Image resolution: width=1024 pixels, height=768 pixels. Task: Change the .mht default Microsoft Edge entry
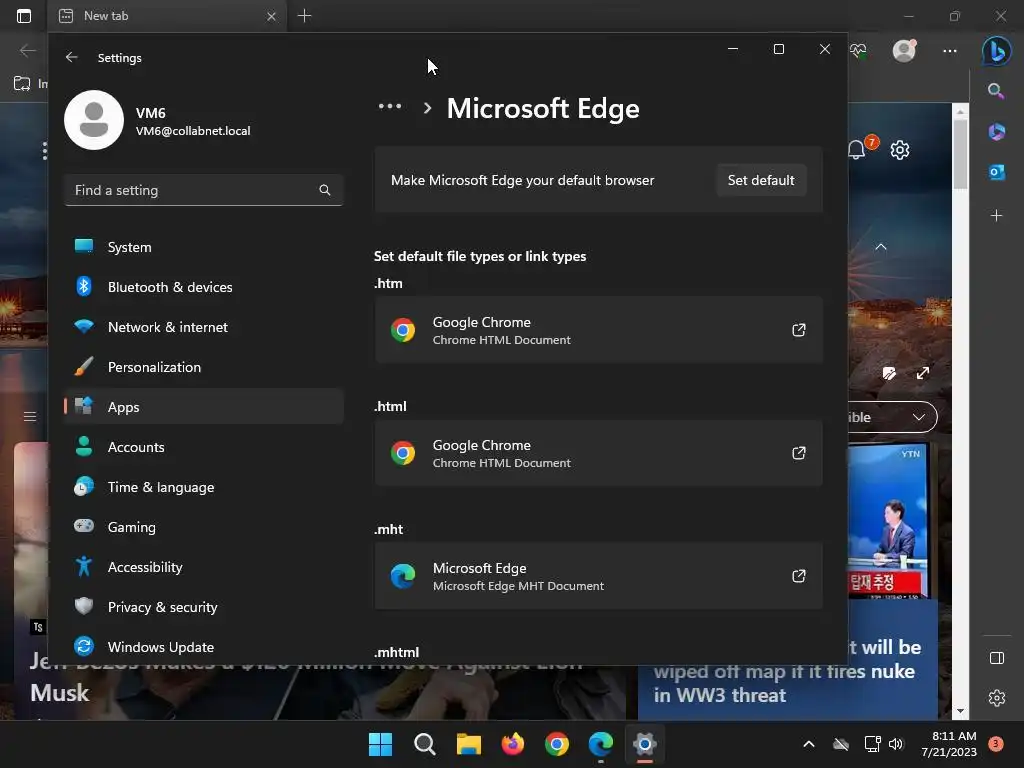point(598,576)
